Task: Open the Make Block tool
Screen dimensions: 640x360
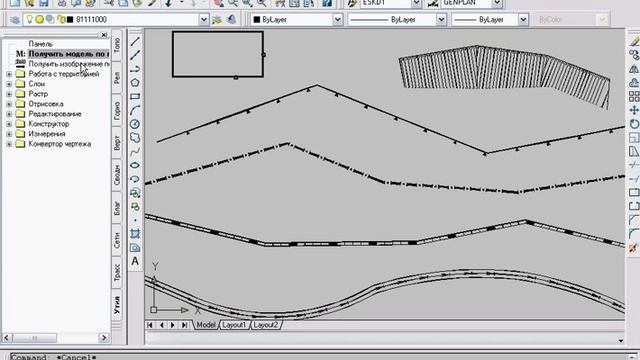Action: pyautogui.click(x=135, y=207)
